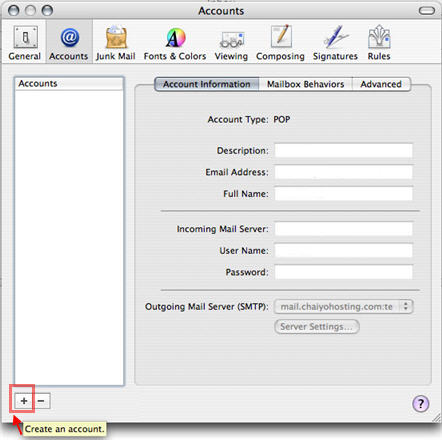Focus the Incoming Mail Server field
The width and height of the screenshot is (442, 440).
click(x=344, y=229)
